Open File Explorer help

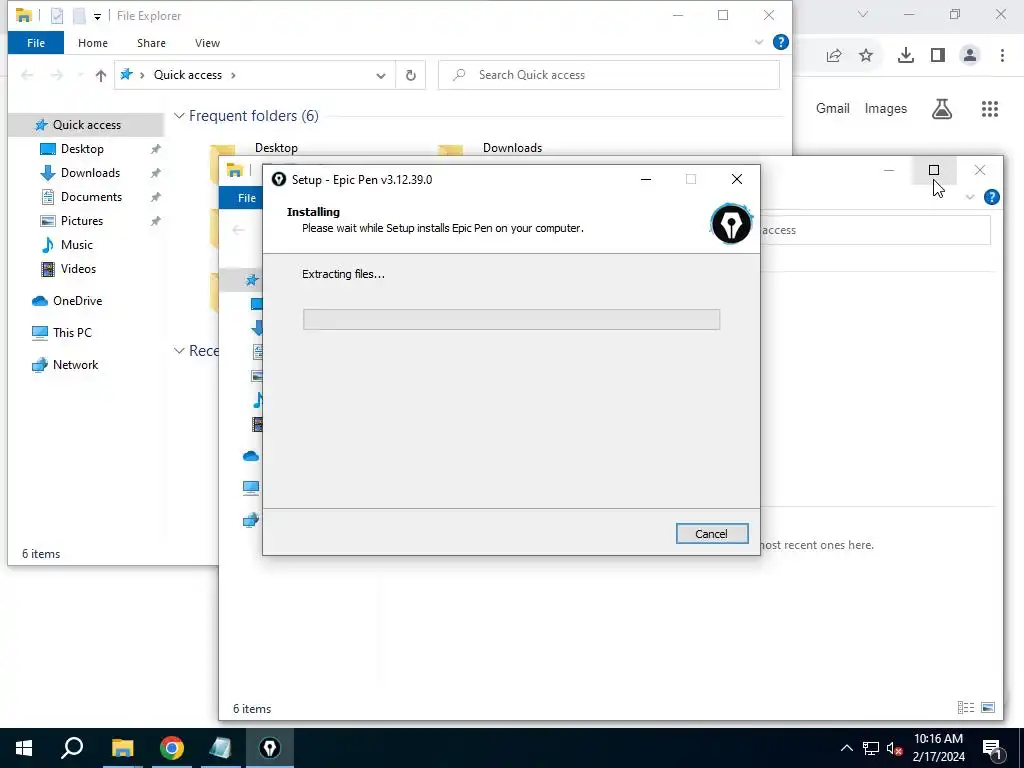(x=780, y=42)
